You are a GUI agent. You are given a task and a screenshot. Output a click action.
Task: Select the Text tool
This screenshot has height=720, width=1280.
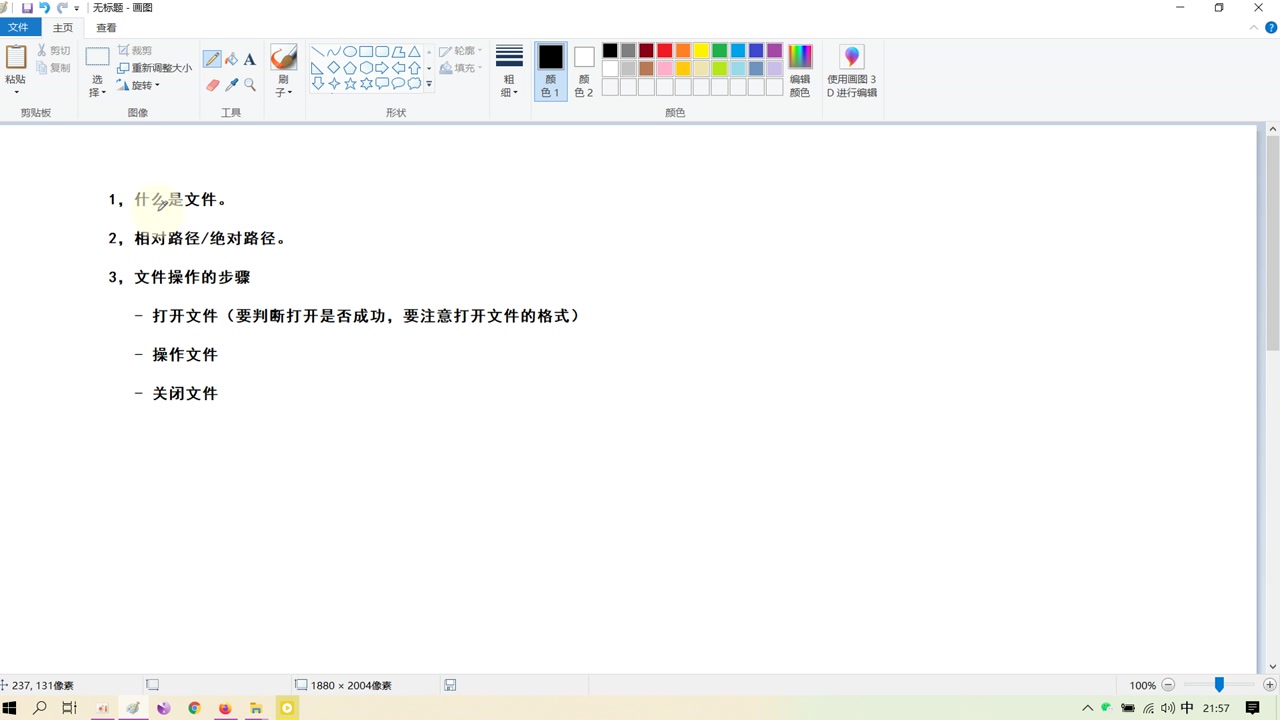[250, 60]
